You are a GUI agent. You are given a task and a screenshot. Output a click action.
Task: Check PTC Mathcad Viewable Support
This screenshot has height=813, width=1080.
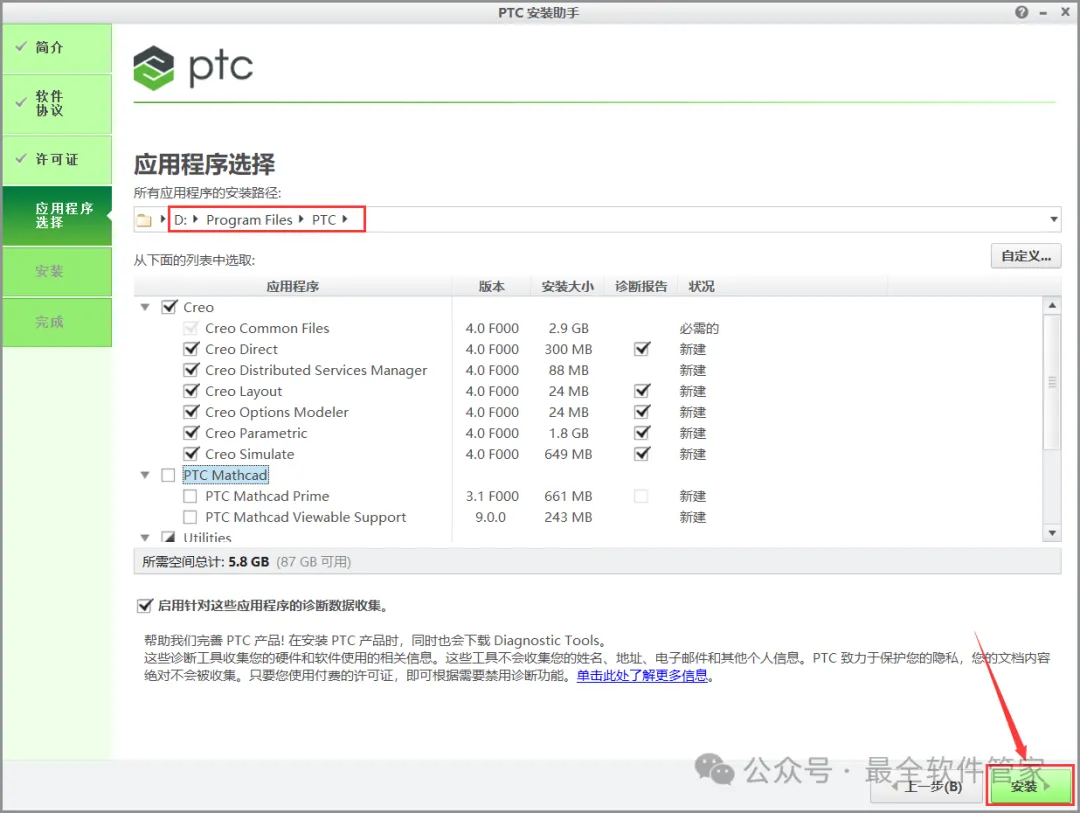coord(190,517)
